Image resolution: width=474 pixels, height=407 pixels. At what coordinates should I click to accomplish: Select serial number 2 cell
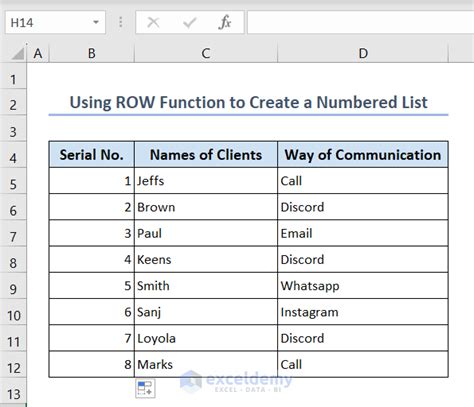[92, 207]
